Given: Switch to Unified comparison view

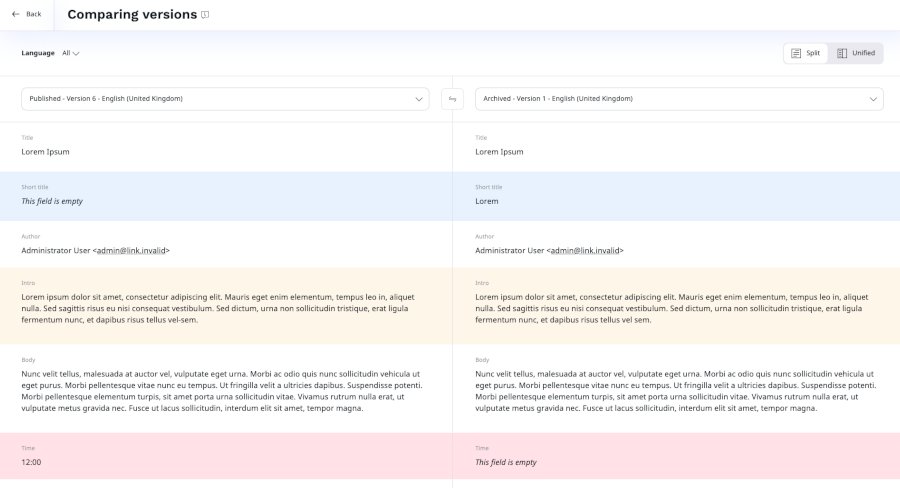Looking at the screenshot, I should [x=856, y=53].
